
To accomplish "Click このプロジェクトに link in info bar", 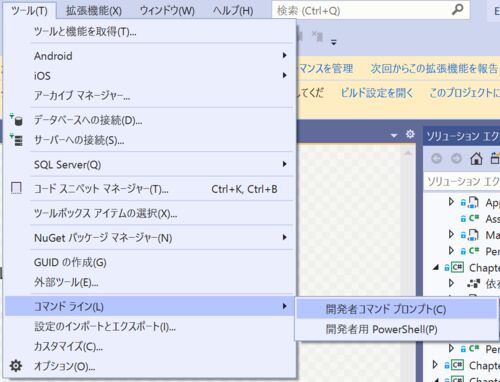I will coord(464,92).
